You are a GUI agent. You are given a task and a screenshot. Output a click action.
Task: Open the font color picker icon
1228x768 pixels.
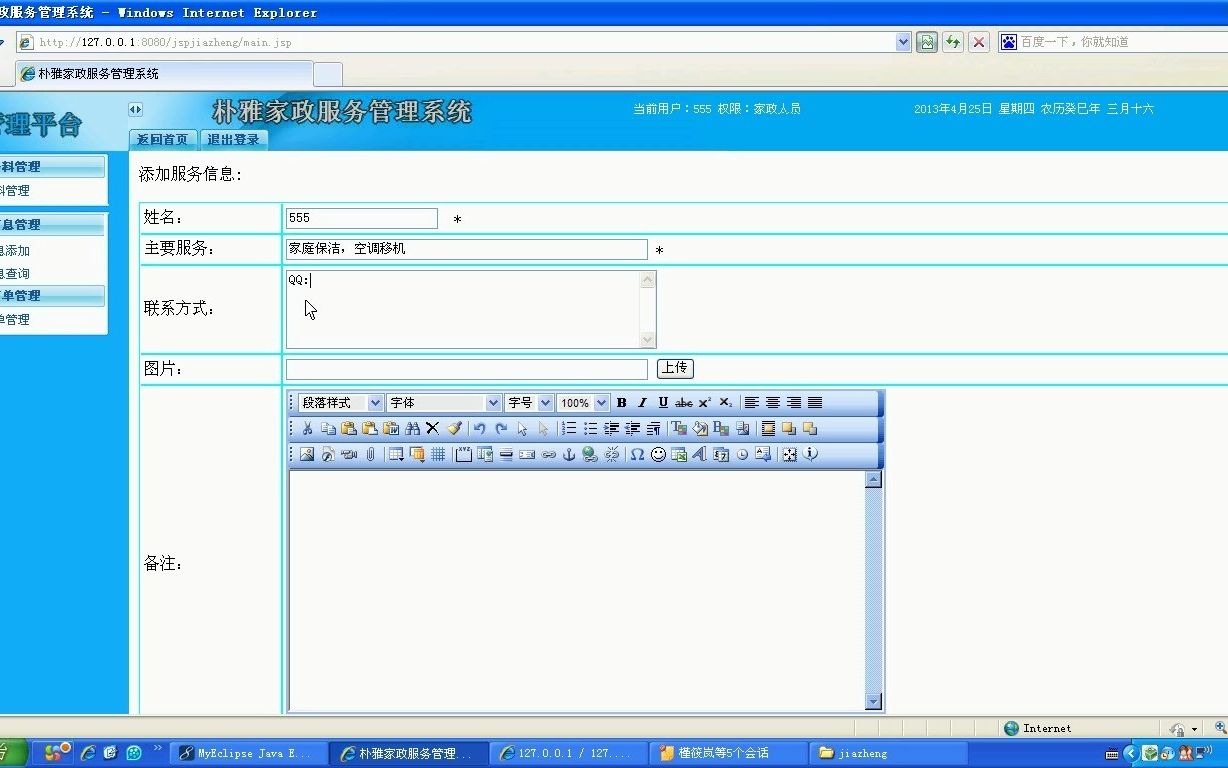tap(678, 427)
